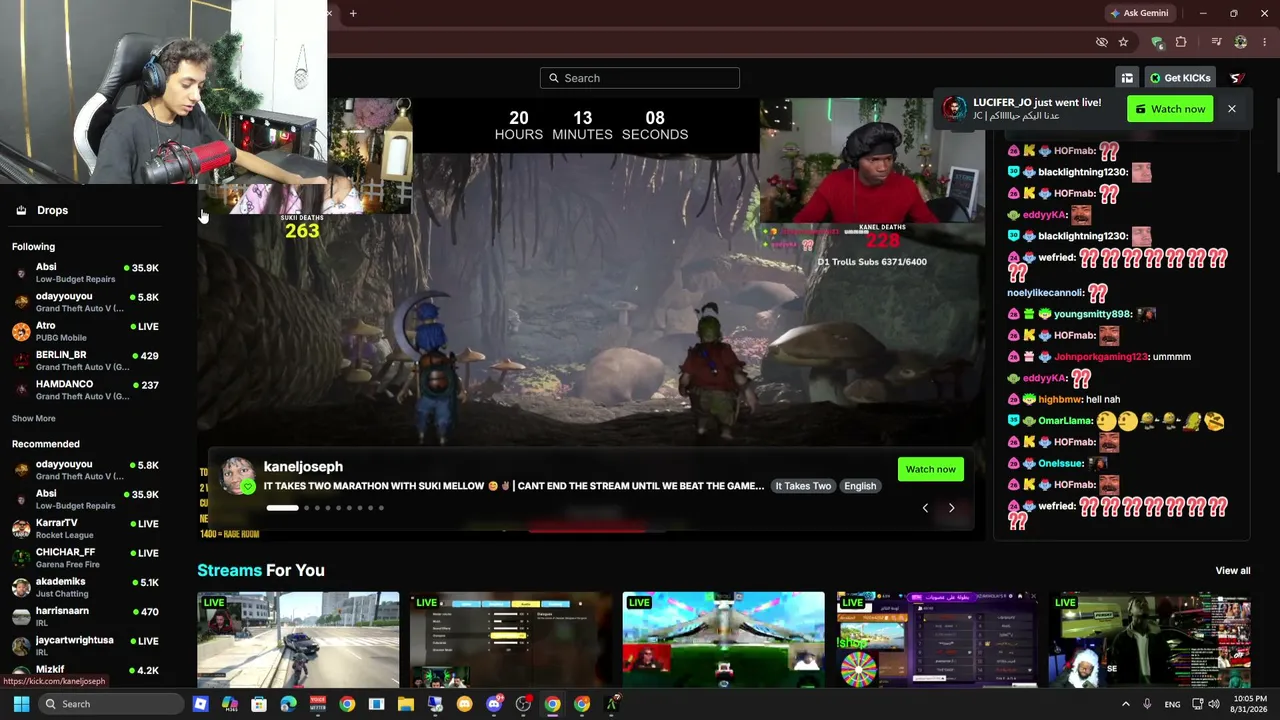Click View all for Streams For You
This screenshot has width=1280, height=720.
[1233, 571]
